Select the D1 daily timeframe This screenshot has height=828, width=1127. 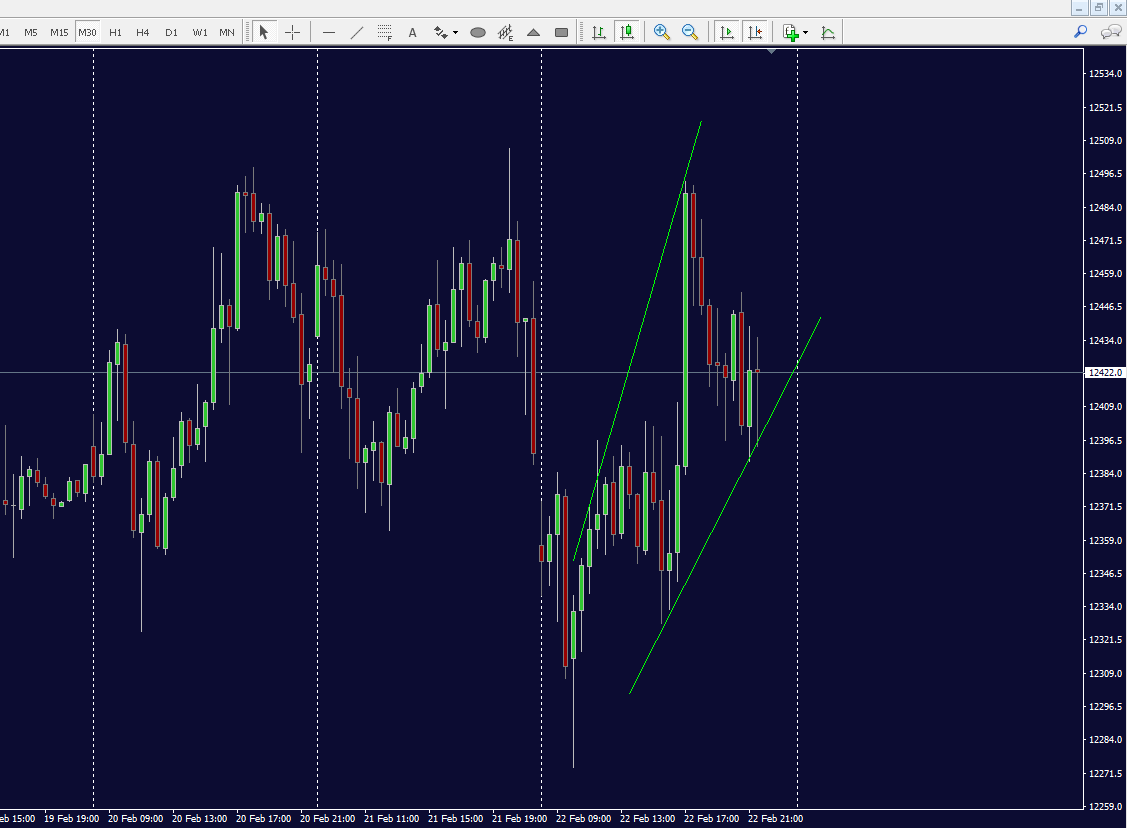coord(171,32)
